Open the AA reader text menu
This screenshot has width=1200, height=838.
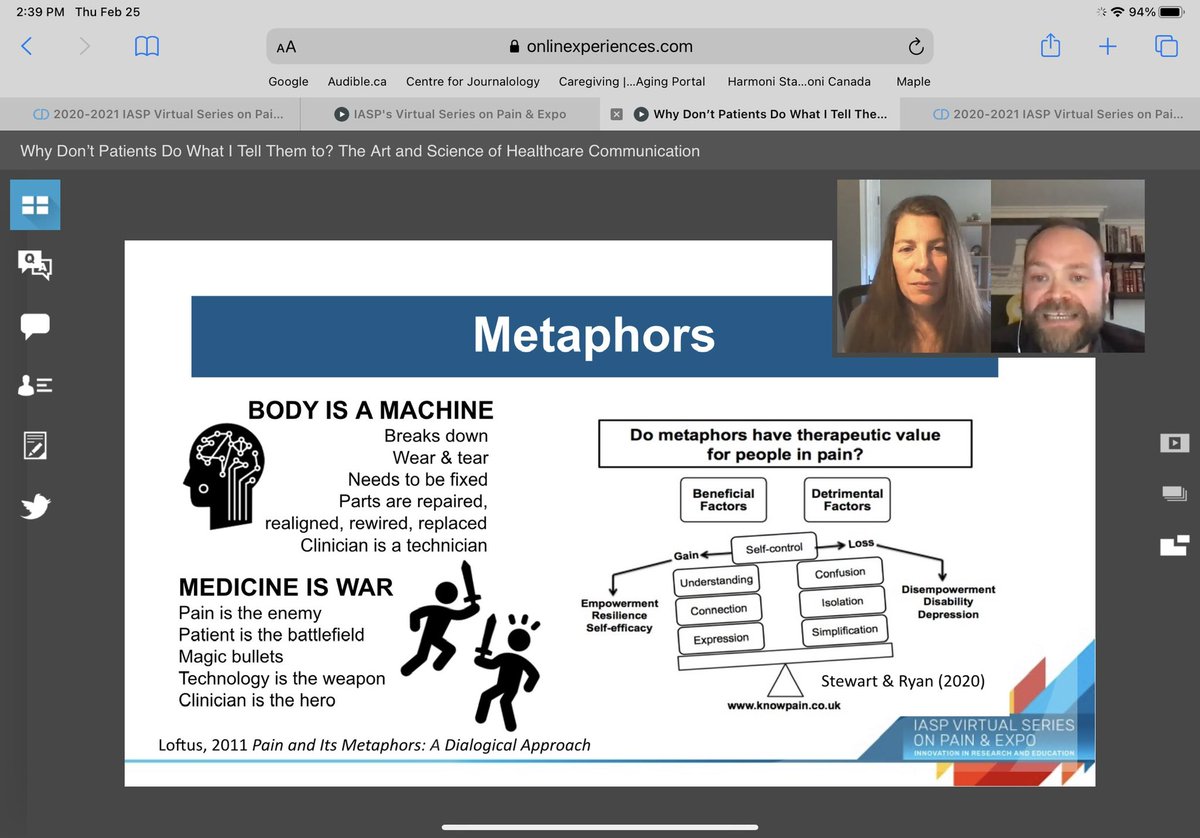tap(286, 47)
